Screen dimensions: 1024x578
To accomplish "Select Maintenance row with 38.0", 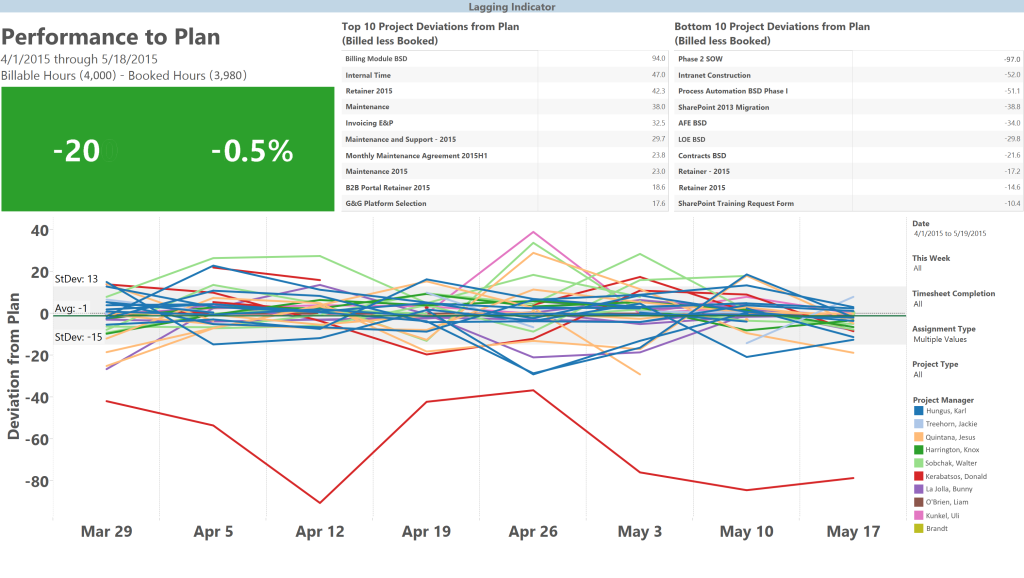I will click(505, 106).
